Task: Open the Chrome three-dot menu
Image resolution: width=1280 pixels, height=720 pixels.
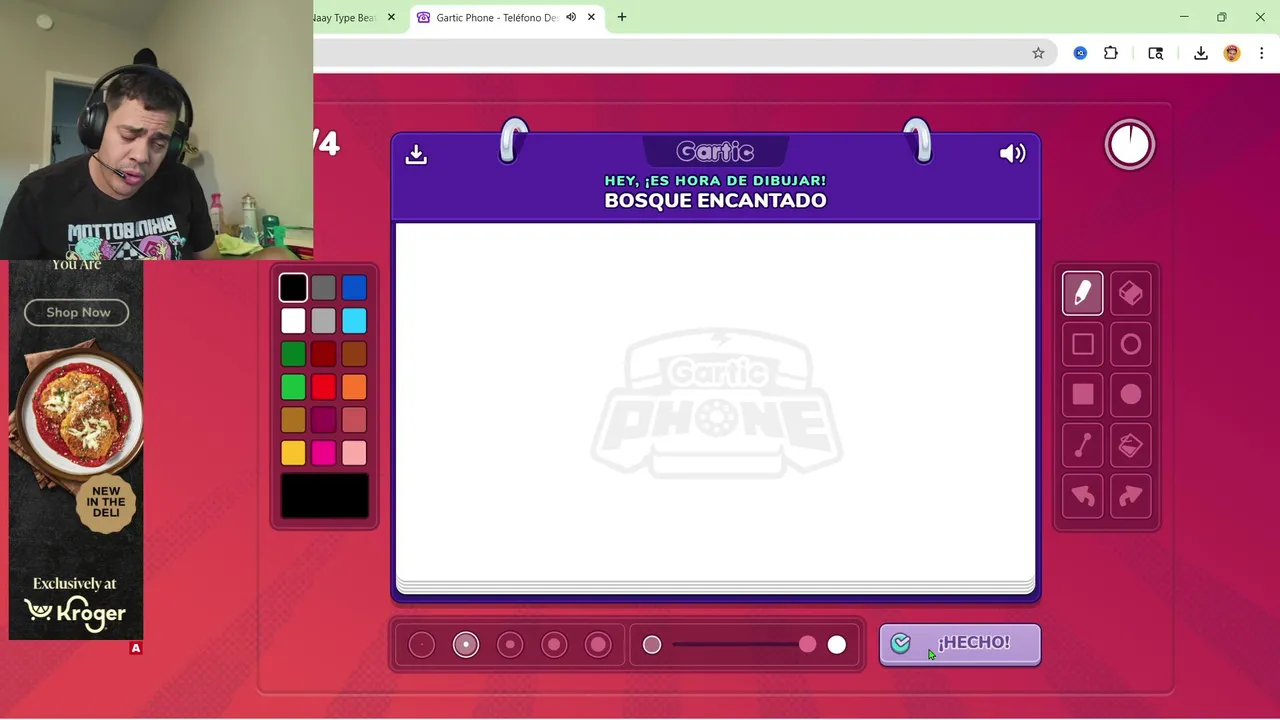Action: click(x=1261, y=53)
